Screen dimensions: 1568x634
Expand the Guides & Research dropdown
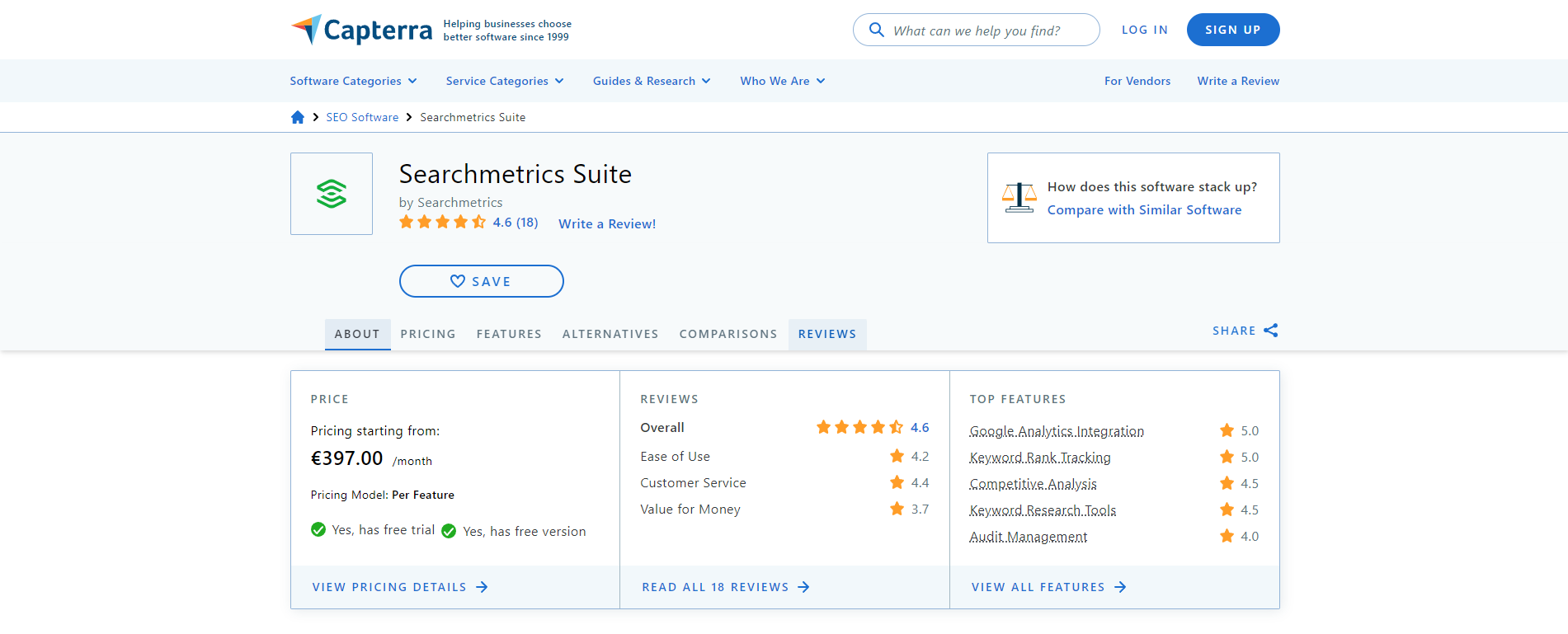coord(652,81)
